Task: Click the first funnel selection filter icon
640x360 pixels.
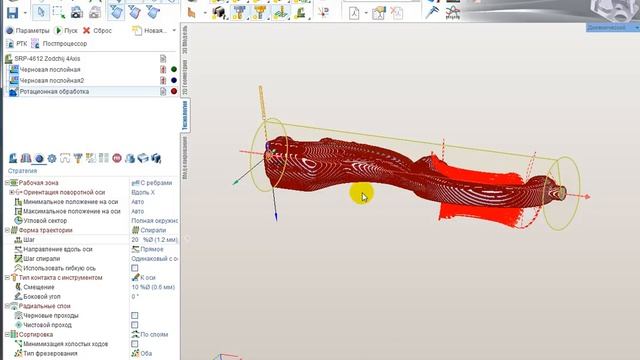Action: click(x=116, y=12)
